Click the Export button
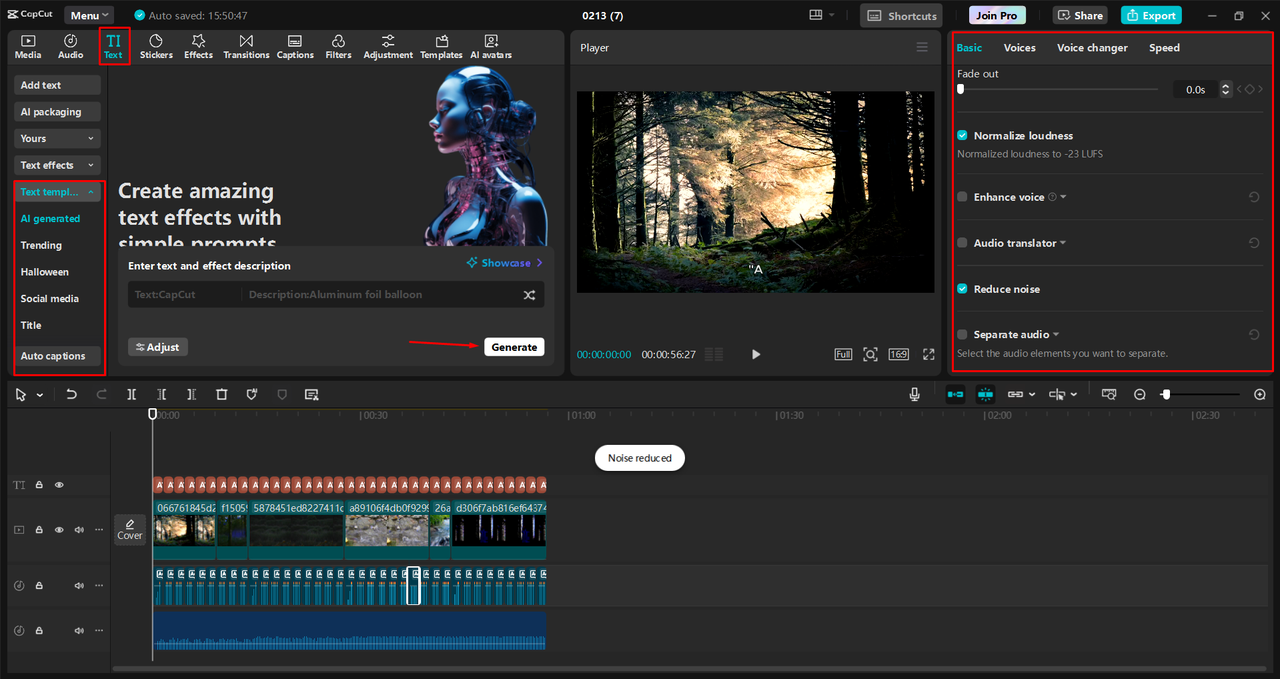 tap(1151, 15)
